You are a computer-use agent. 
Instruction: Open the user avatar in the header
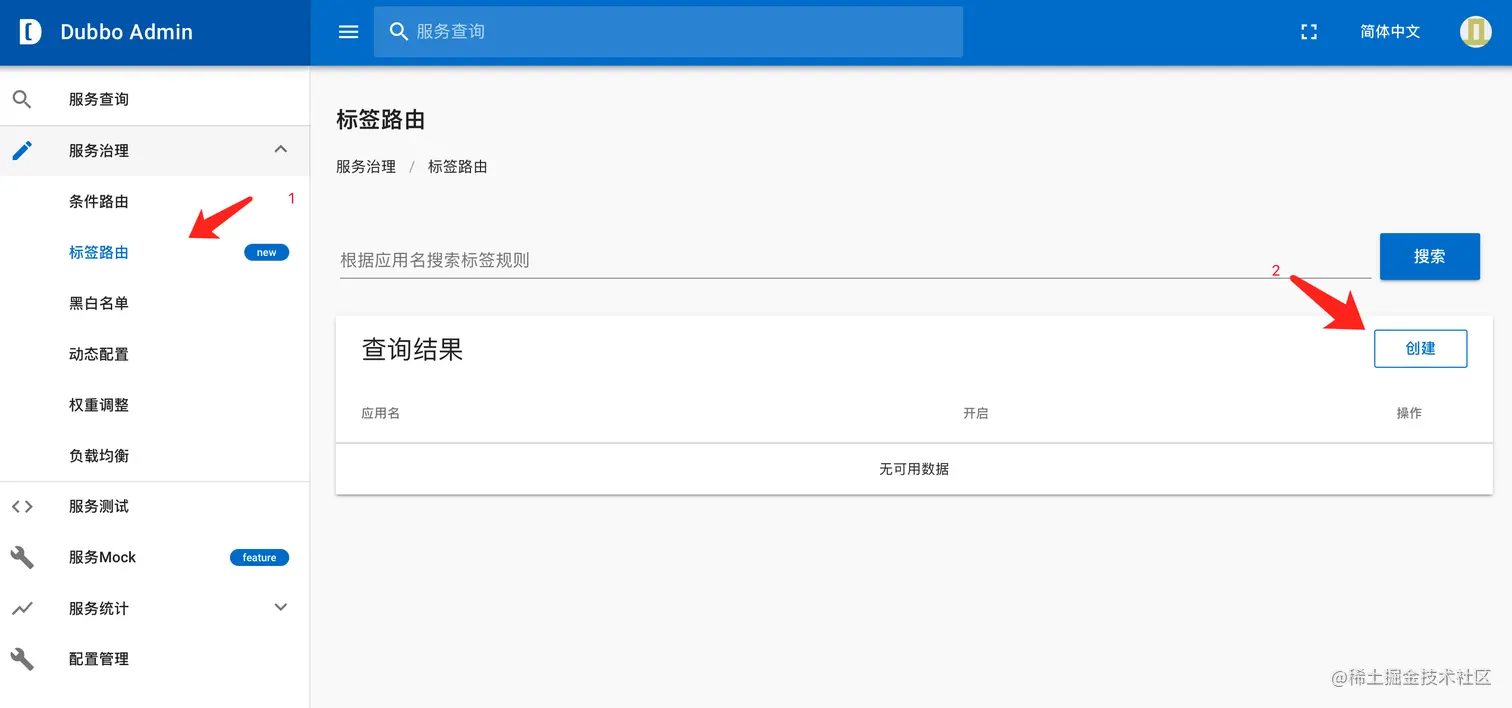(1475, 32)
